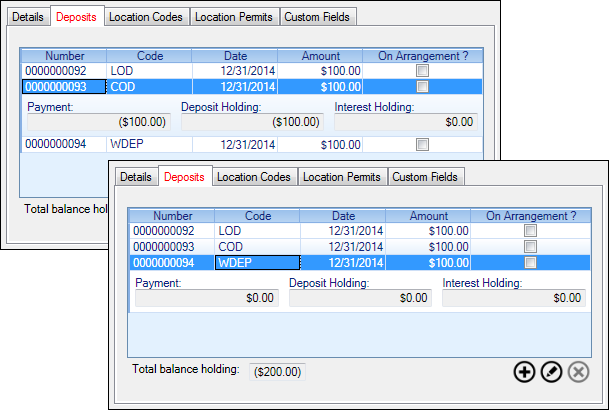The height and width of the screenshot is (410, 609).
Task: Tick On Arrangement checkbox for LOD in back panel
Action: pos(422,71)
